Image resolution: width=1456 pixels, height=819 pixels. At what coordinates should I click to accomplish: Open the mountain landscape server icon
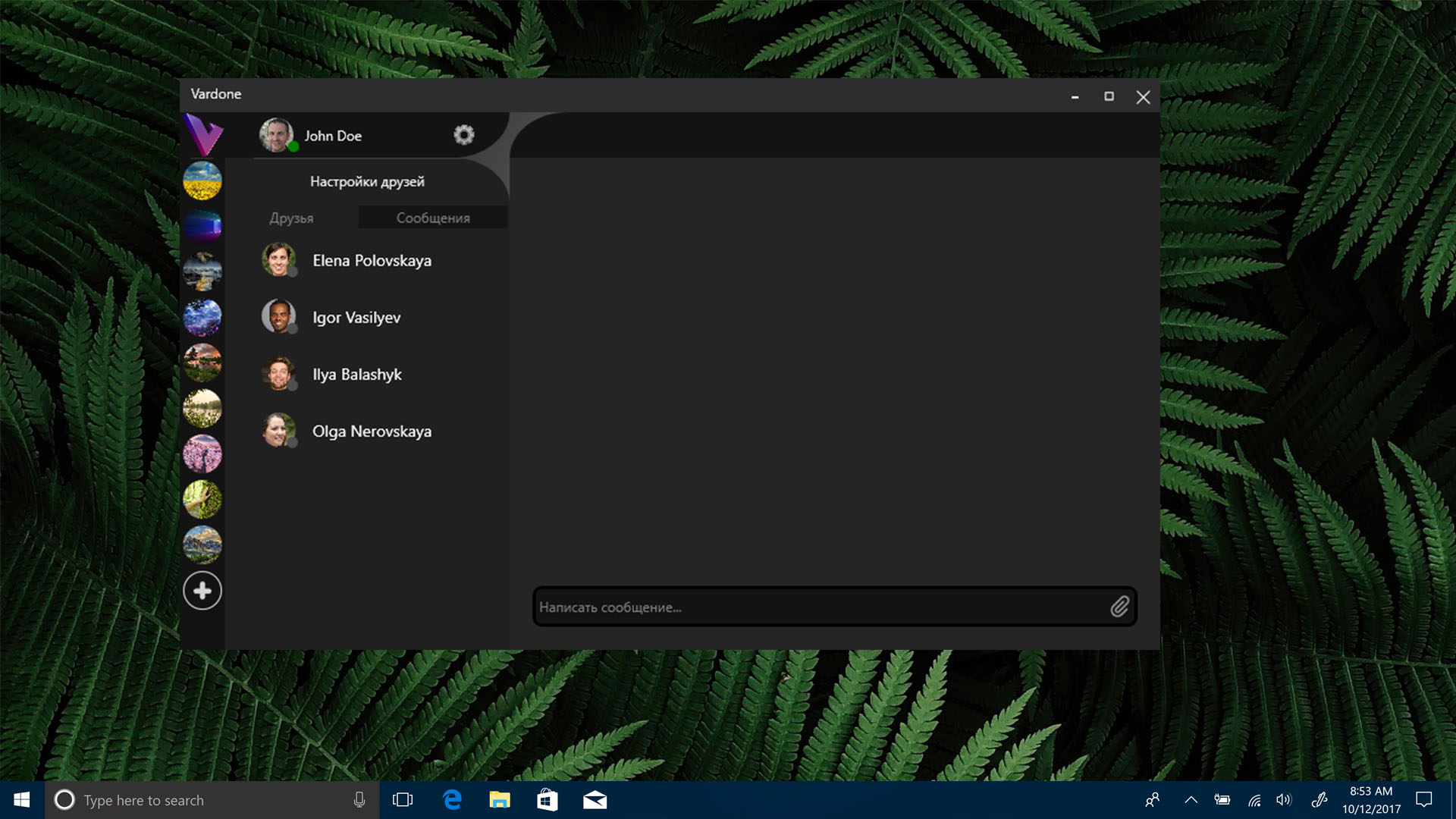point(202,544)
